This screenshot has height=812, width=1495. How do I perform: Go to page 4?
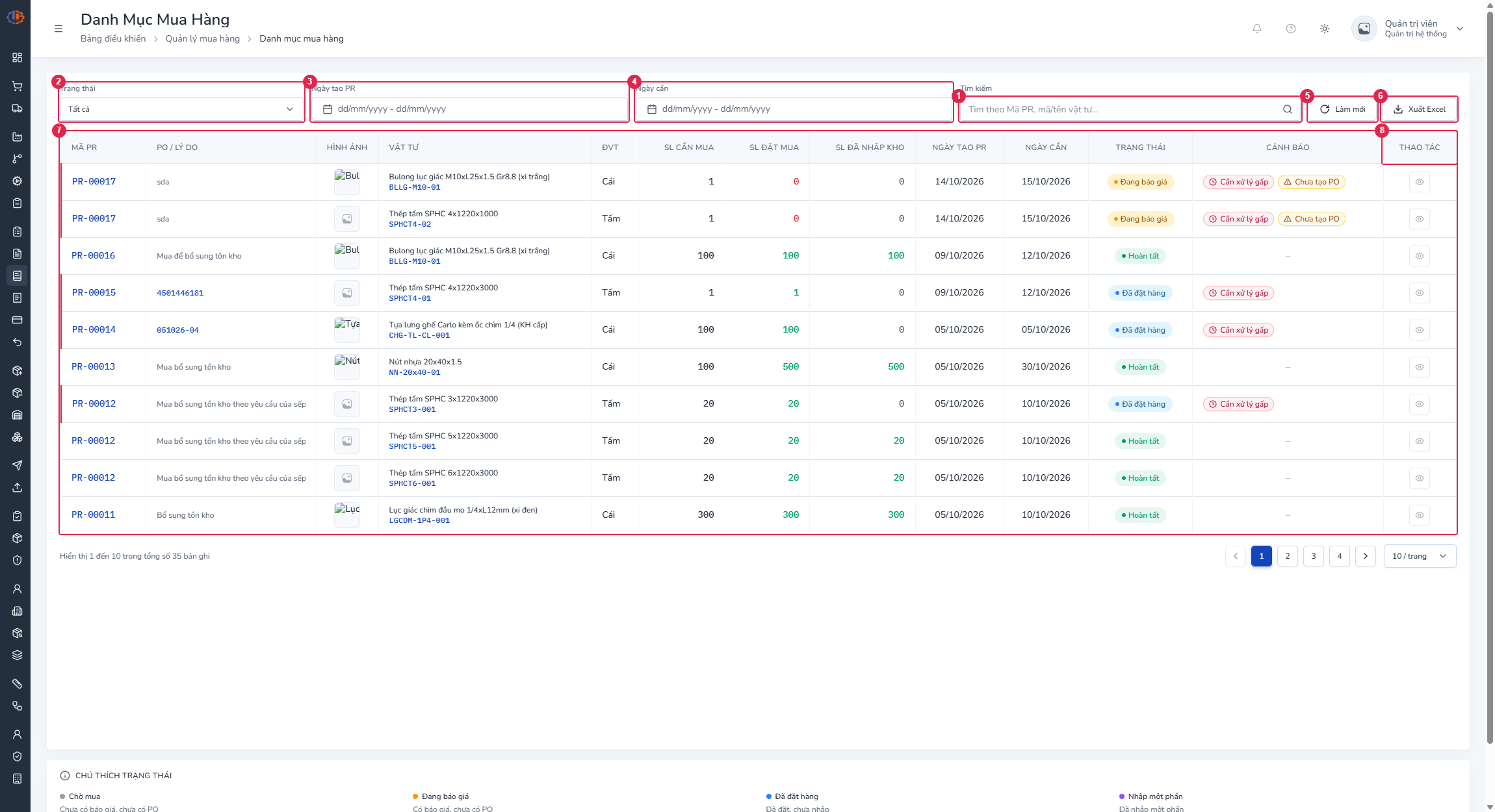coord(1340,556)
